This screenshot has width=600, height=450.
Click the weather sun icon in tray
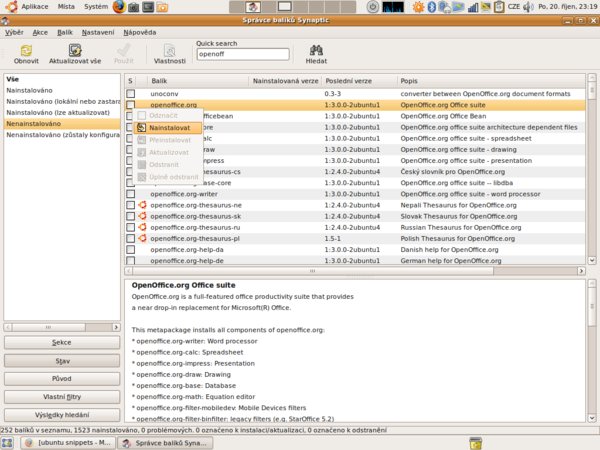pos(418,7)
